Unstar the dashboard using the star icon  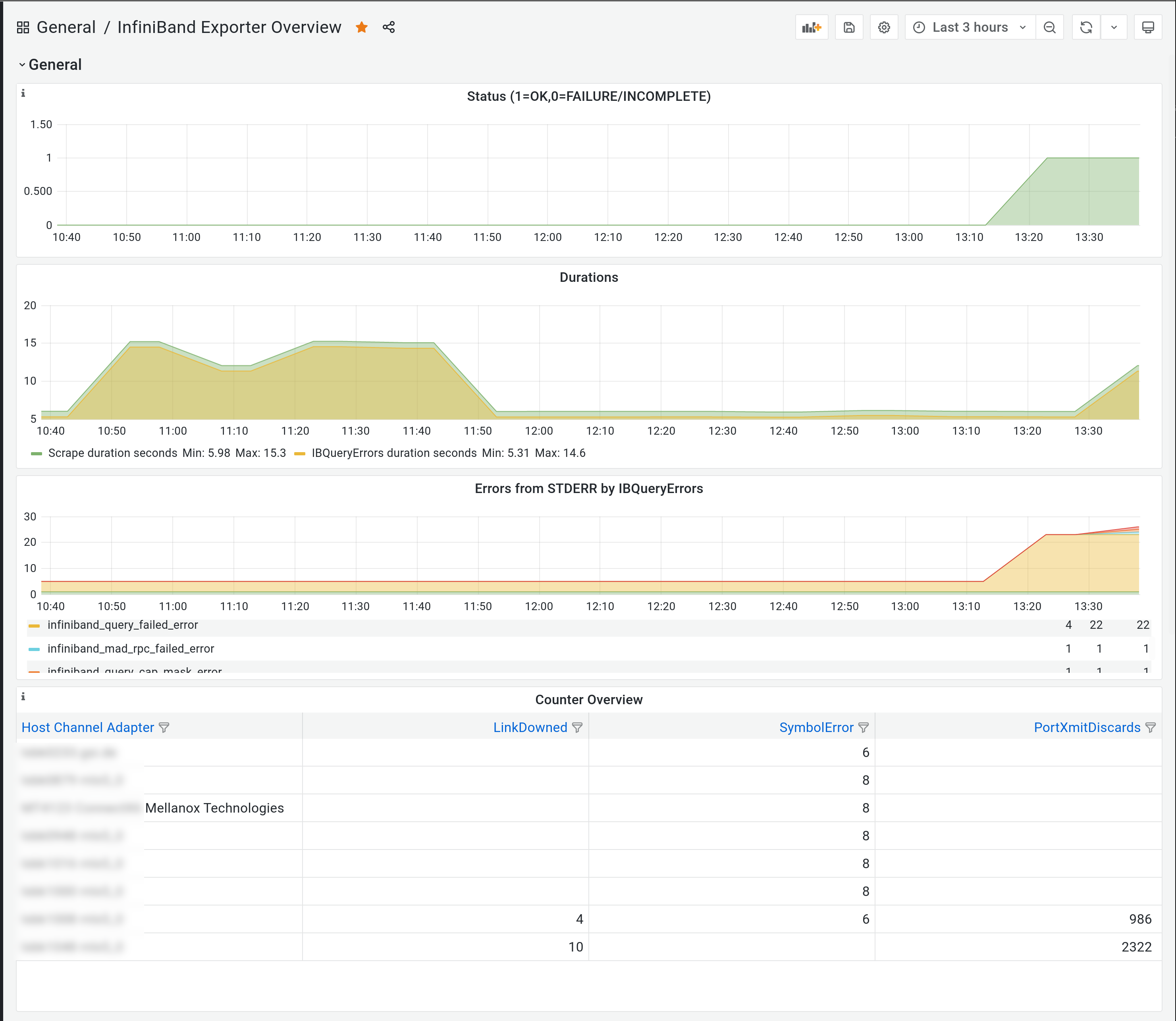pos(361,27)
